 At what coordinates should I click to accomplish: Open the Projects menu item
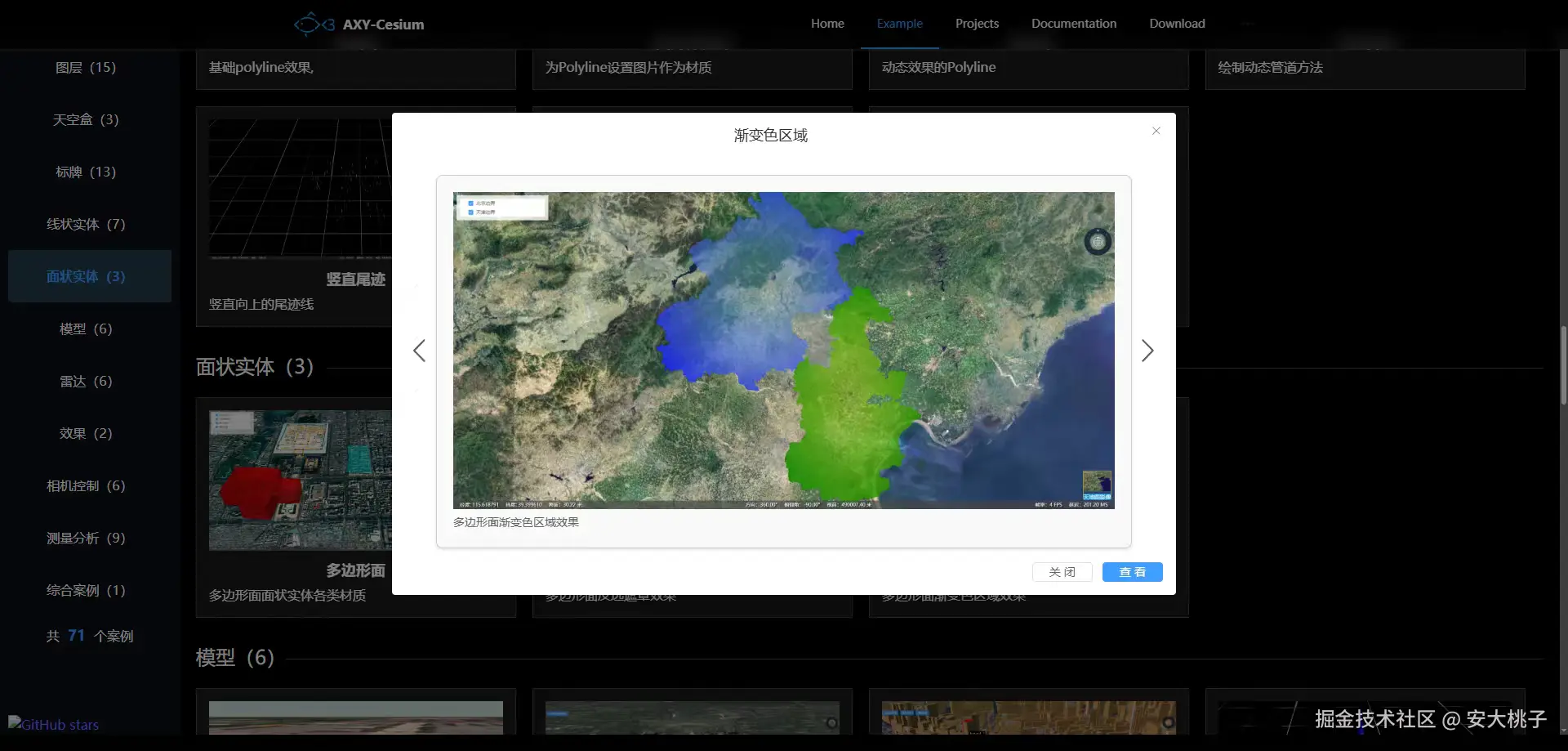[x=977, y=24]
